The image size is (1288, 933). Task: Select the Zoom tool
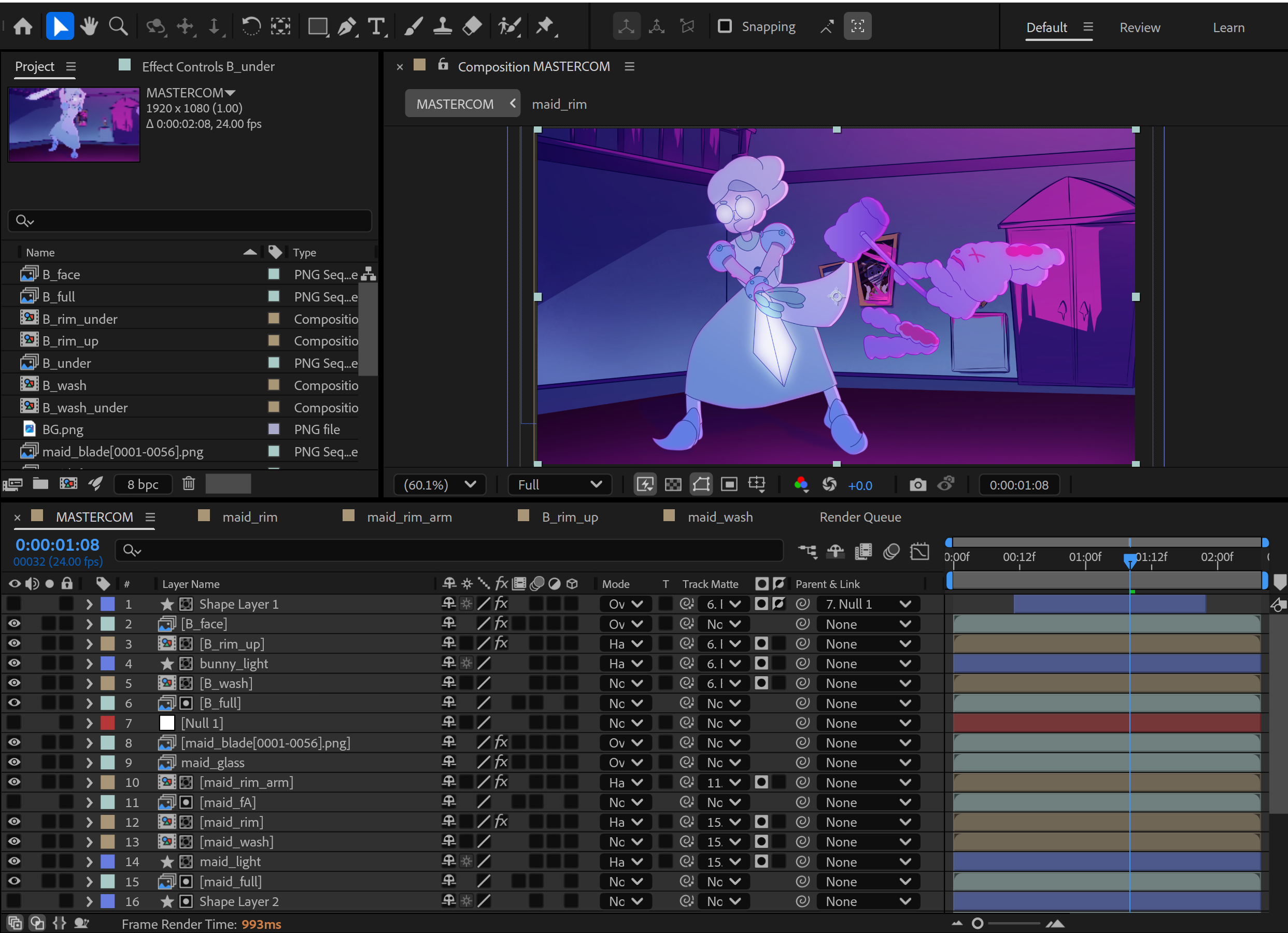118,26
